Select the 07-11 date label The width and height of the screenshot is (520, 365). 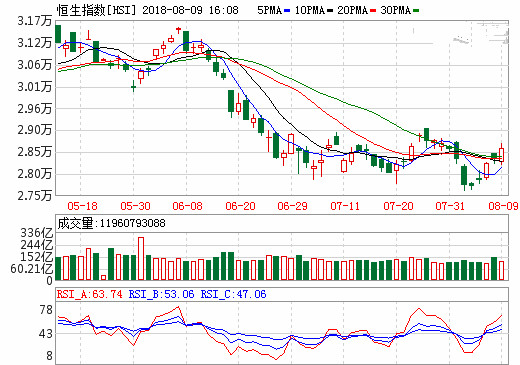[345, 206]
